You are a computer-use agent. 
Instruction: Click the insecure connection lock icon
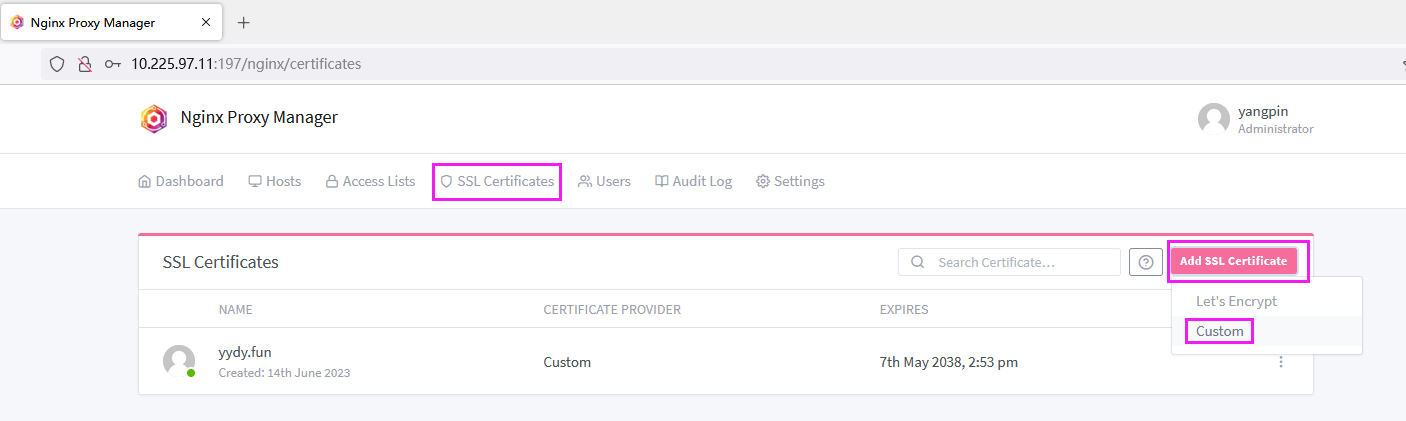(x=85, y=64)
